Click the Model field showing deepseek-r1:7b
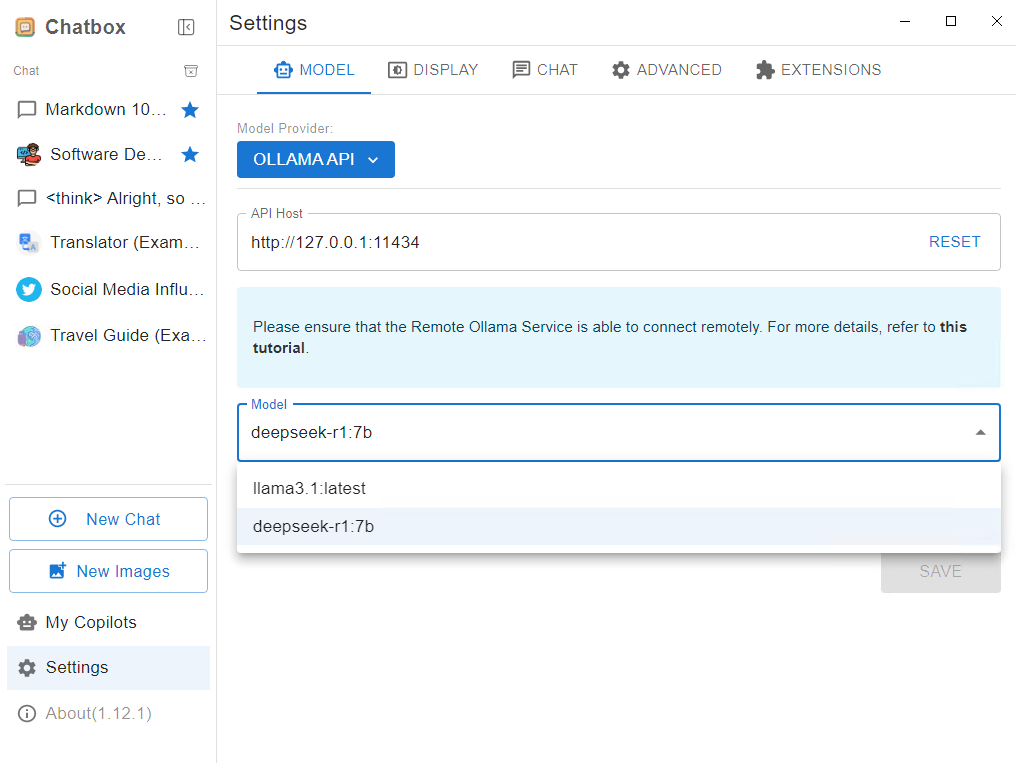This screenshot has width=1016, height=763. 619,433
